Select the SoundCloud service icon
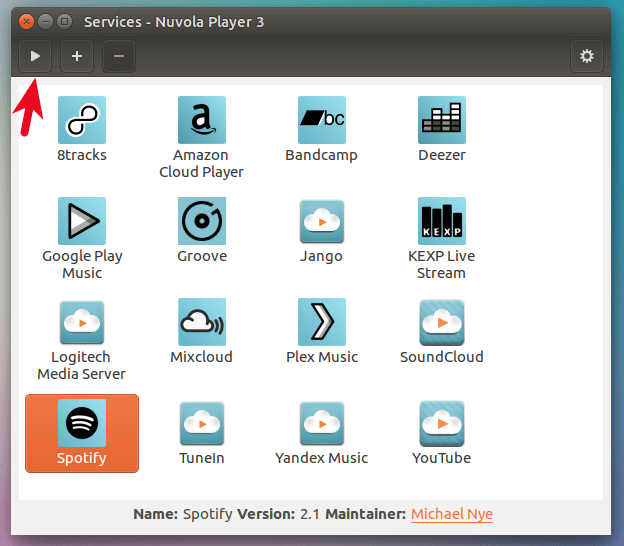624x546 pixels. tap(441, 323)
